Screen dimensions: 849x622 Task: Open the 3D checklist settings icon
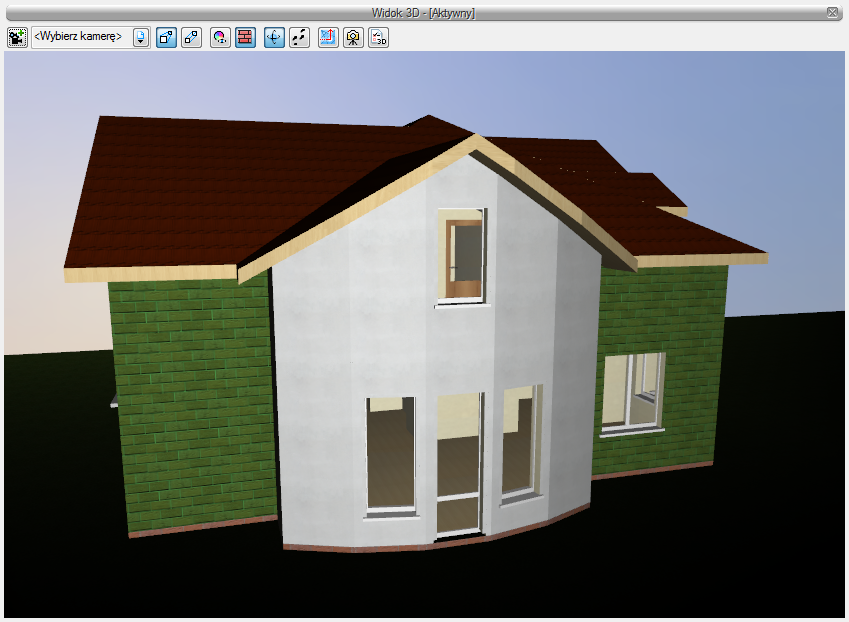point(378,37)
